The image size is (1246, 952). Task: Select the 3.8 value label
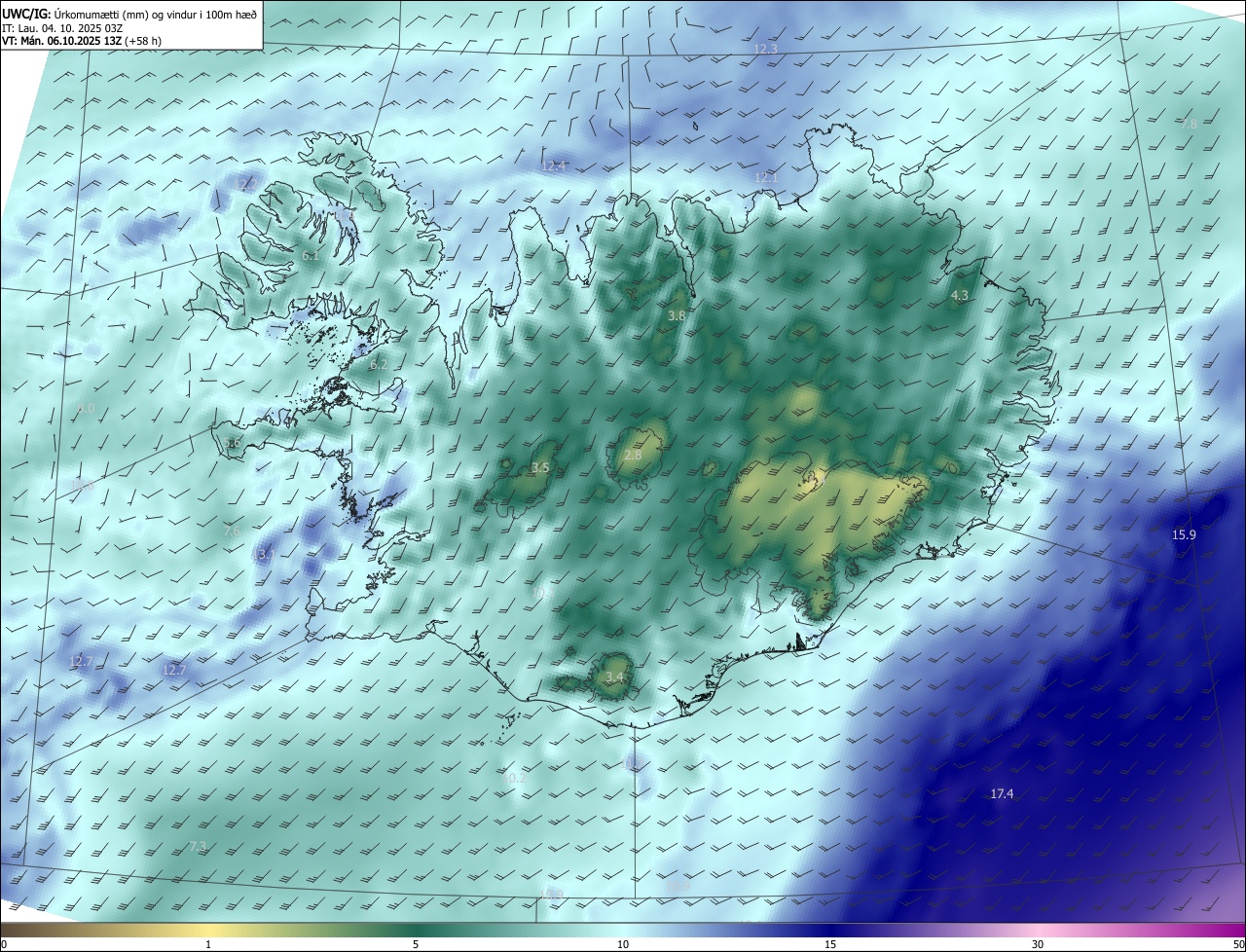click(x=677, y=316)
